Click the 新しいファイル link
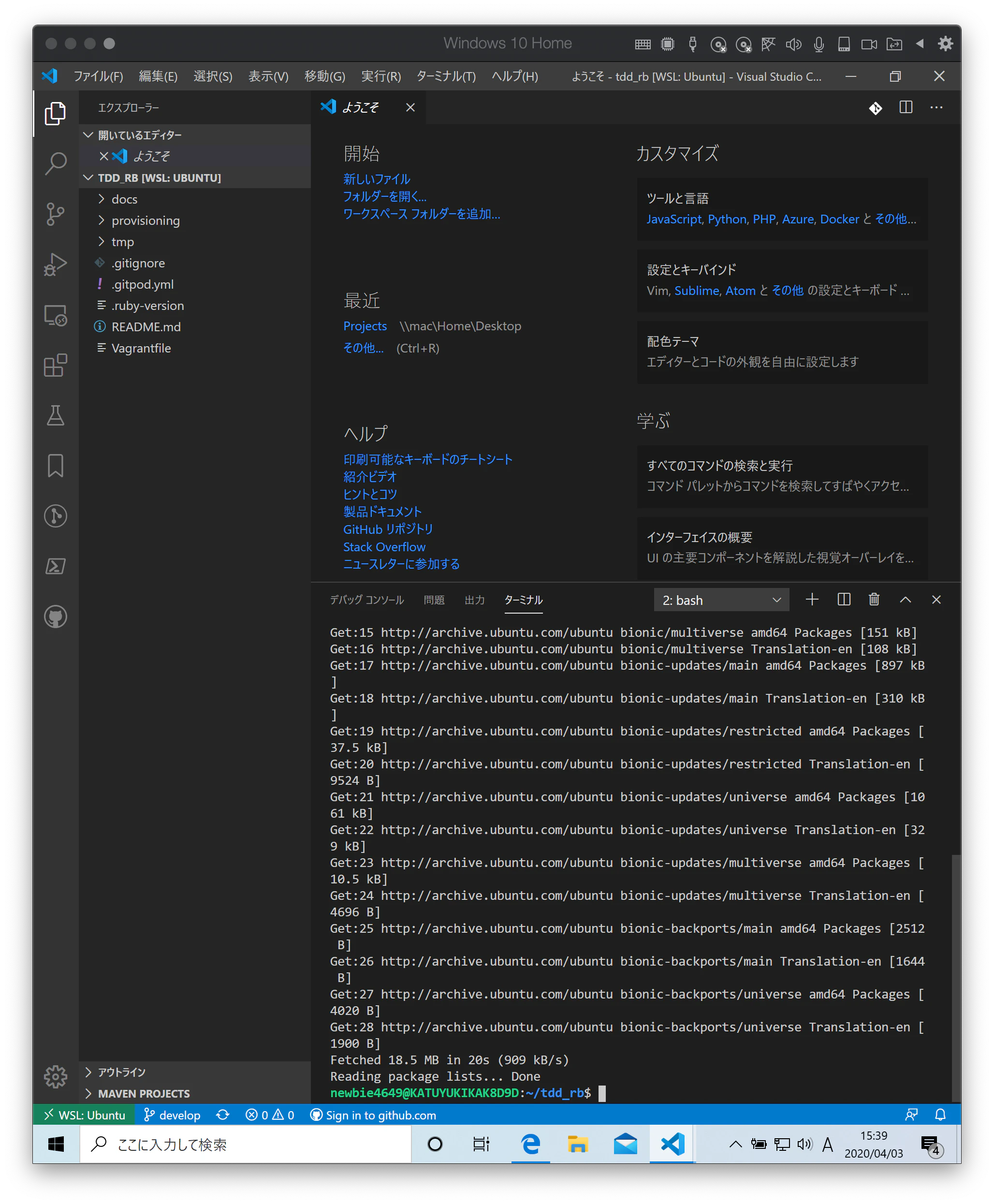The image size is (994, 1204). coord(377,179)
